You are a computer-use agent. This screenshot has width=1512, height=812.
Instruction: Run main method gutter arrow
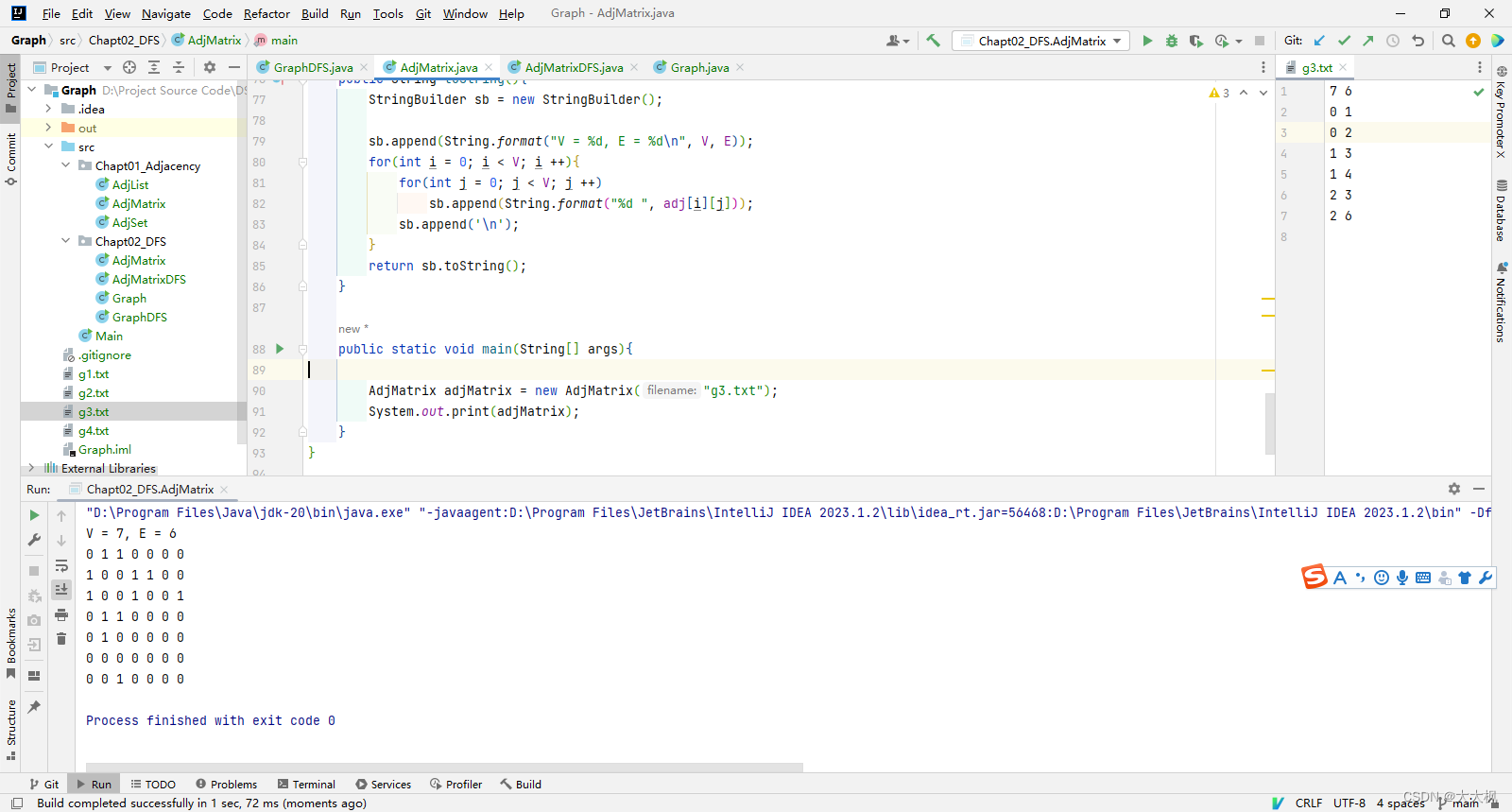tap(280, 349)
